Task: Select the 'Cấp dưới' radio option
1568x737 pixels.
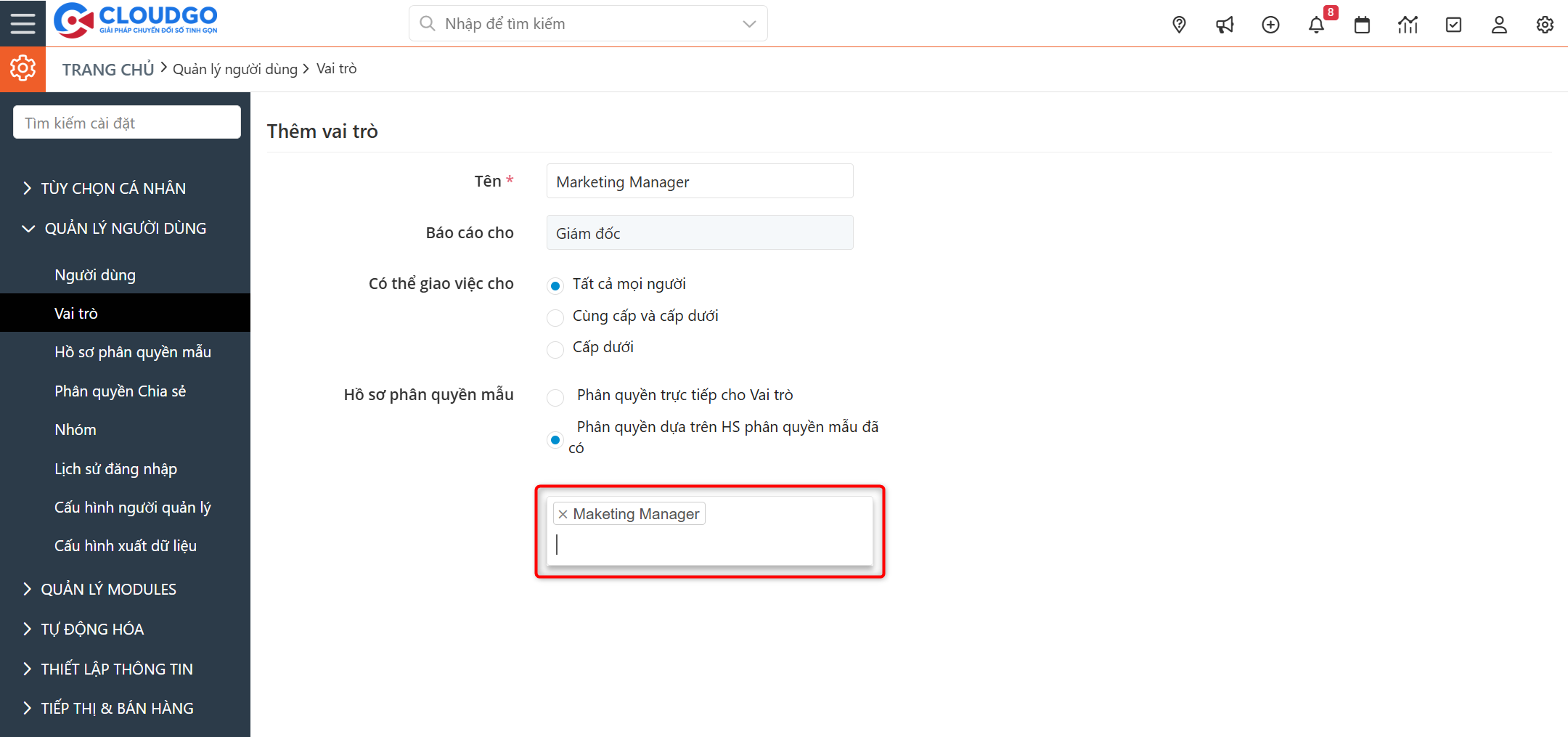Action: [x=555, y=349]
